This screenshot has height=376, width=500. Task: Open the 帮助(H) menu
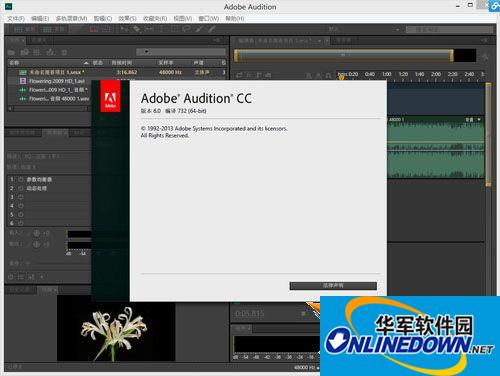click(235, 19)
